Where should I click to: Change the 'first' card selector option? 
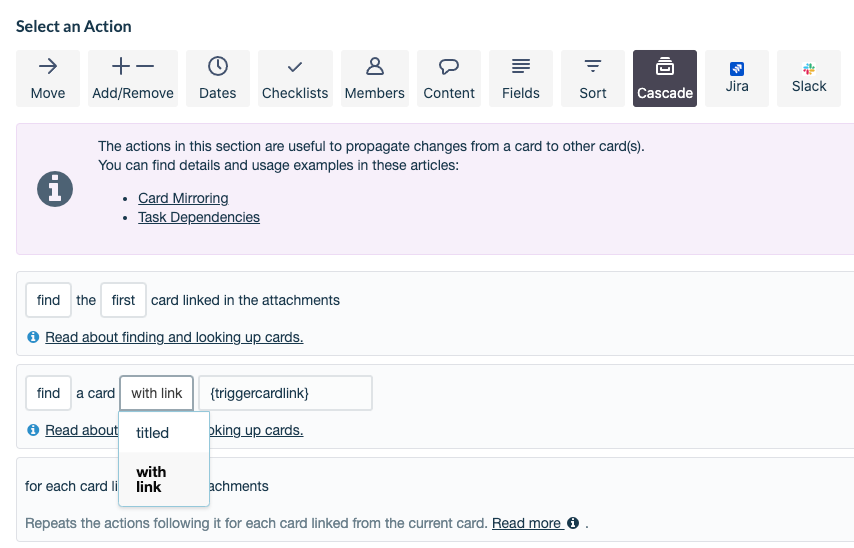point(124,300)
